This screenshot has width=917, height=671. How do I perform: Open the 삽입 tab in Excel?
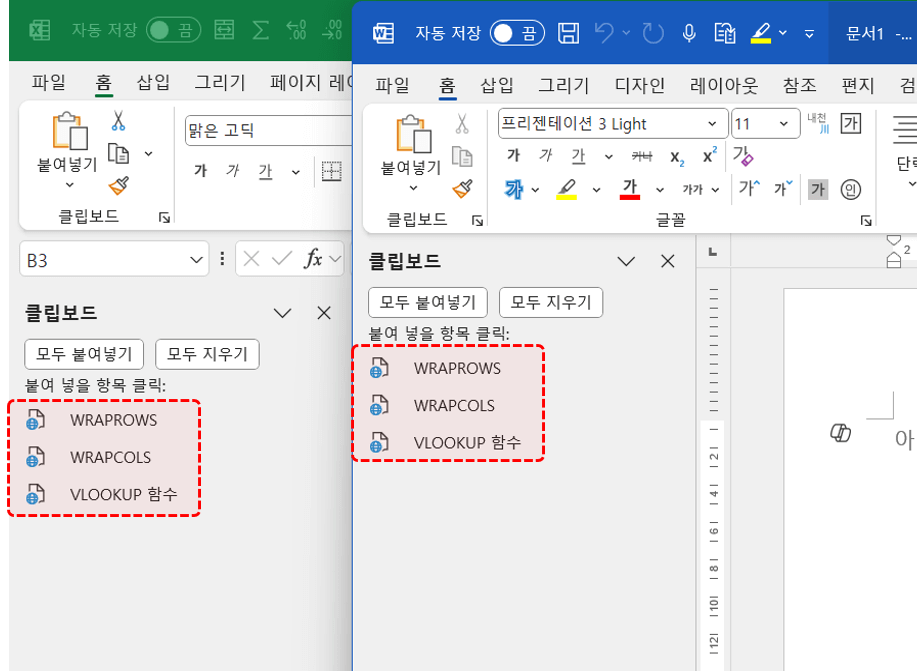(153, 82)
